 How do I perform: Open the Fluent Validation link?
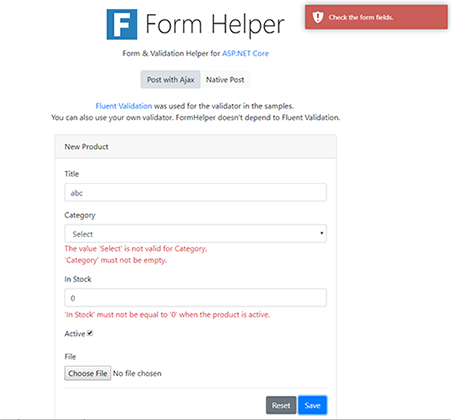point(124,106)
